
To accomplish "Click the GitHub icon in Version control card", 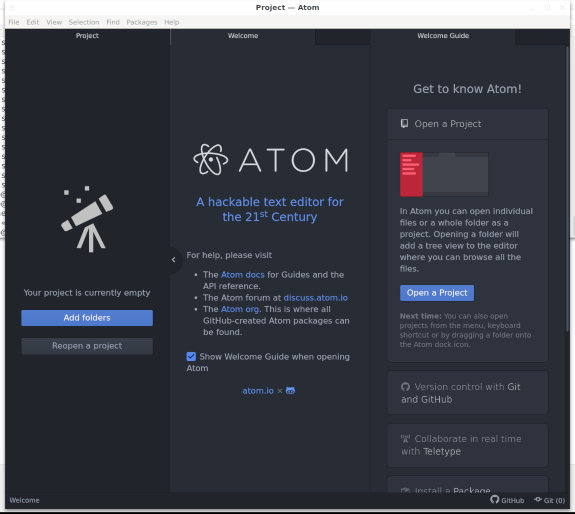I will point(405,387).
